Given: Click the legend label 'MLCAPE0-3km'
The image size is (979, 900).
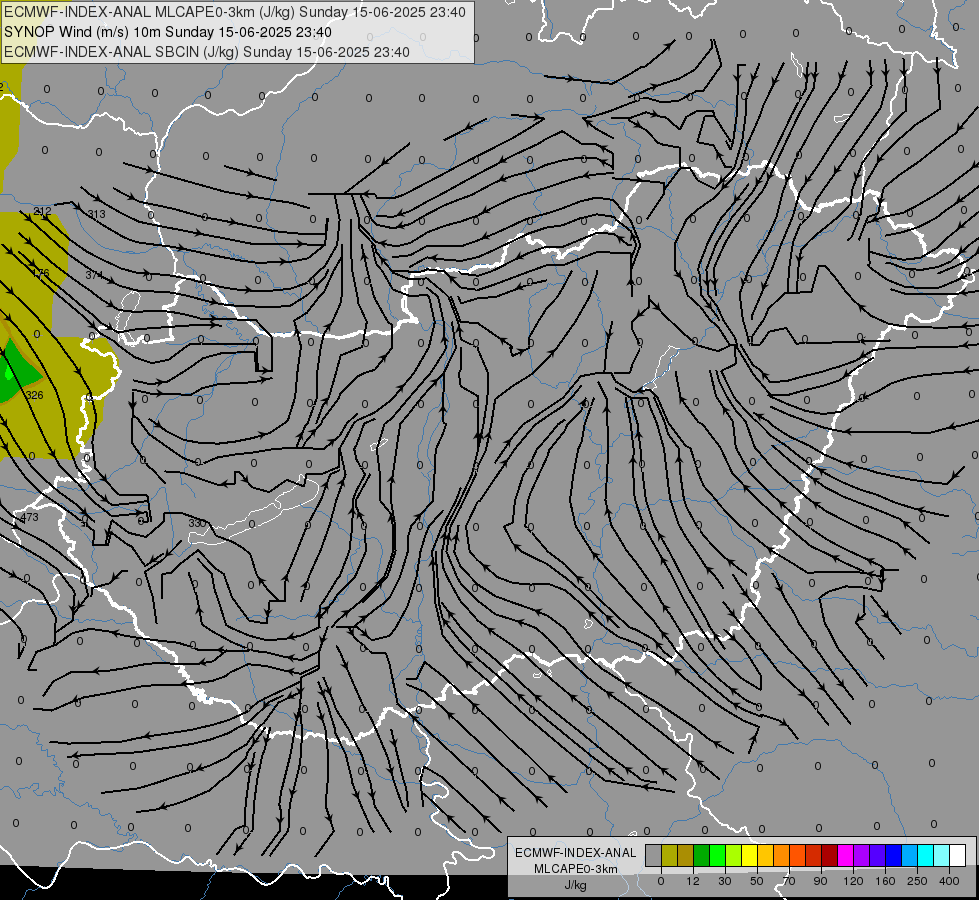Looking at the screenshot, I should pyautogui.click(x=576, y=869).
